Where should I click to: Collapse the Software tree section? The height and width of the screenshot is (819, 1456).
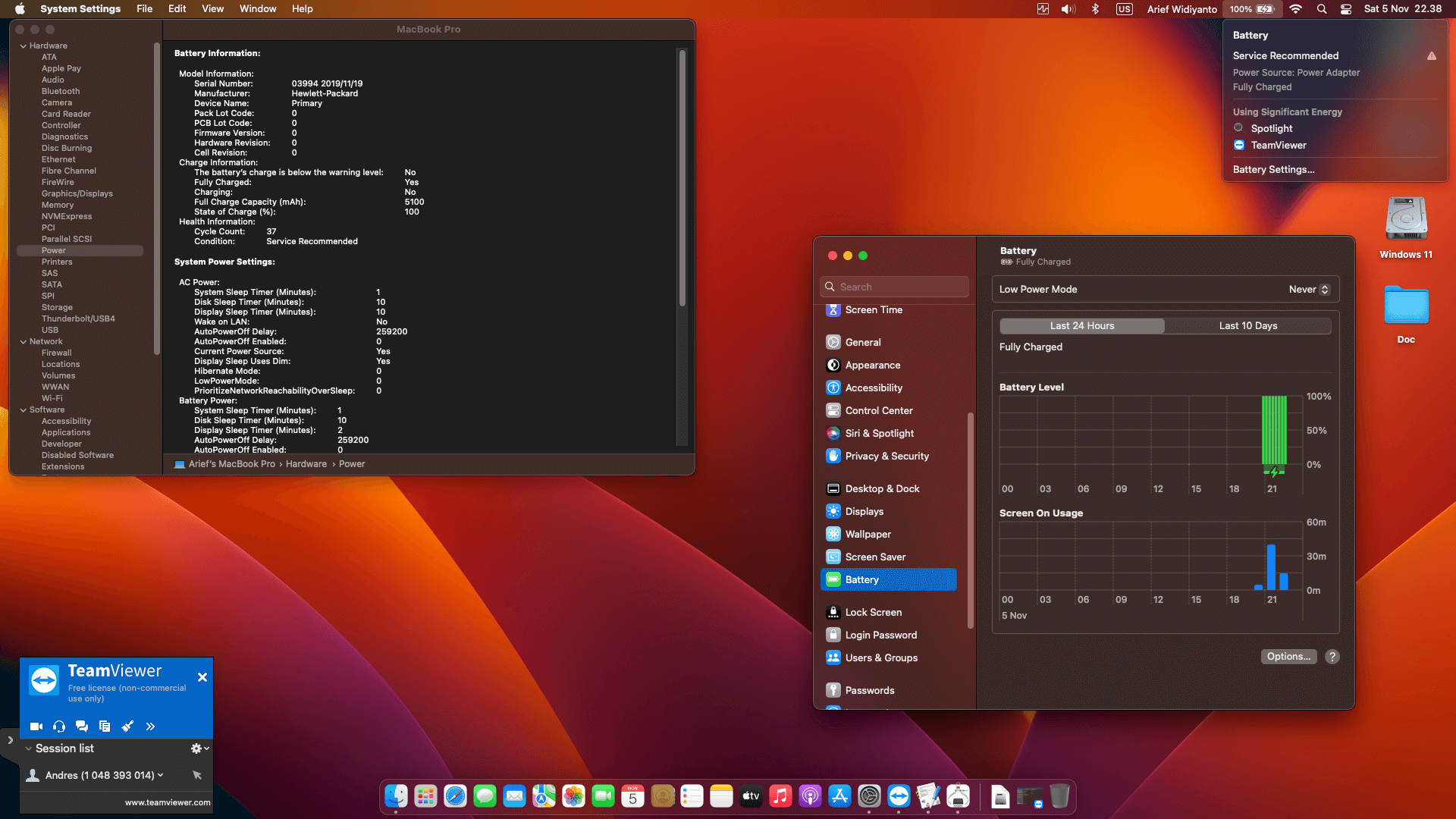[x=24, y=410]
